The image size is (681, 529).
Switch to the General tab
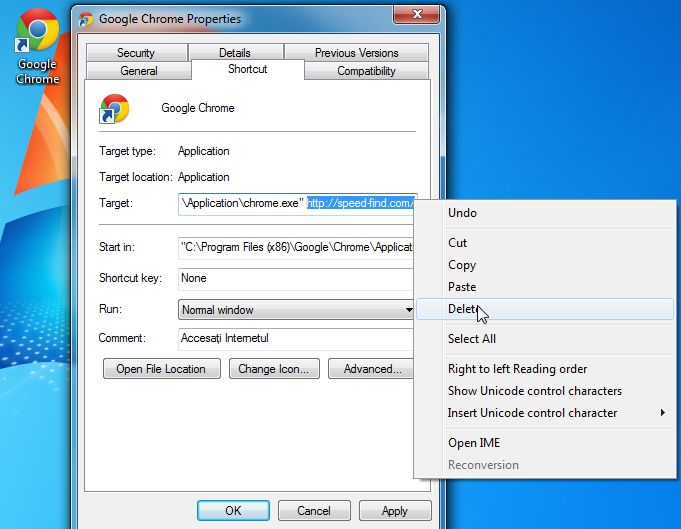point(139,71)
